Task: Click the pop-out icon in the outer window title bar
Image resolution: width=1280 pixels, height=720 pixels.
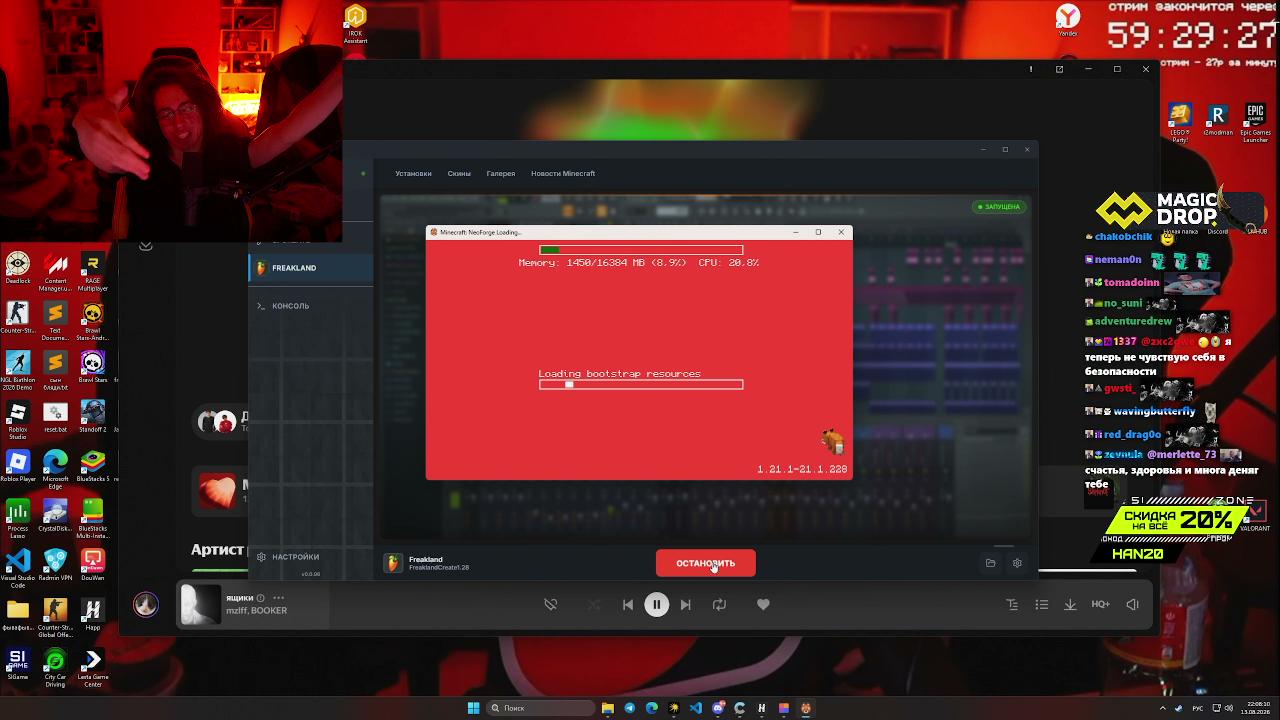Action: (1059, 69)
